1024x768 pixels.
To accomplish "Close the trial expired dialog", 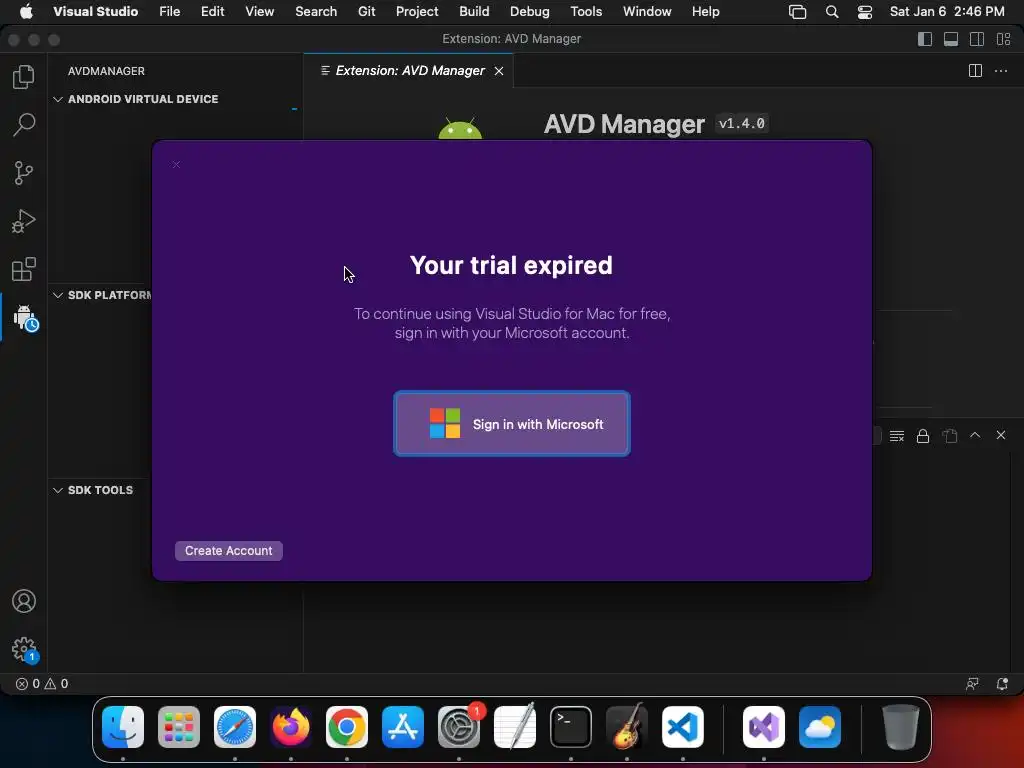I will [176, 165].
